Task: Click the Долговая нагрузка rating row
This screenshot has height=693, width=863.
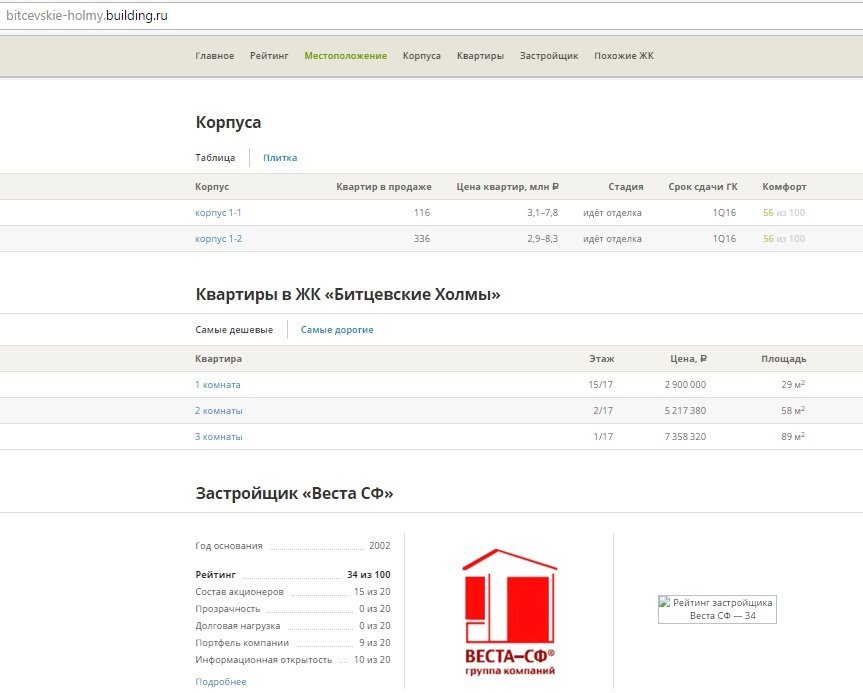Action: pos(293,626)
